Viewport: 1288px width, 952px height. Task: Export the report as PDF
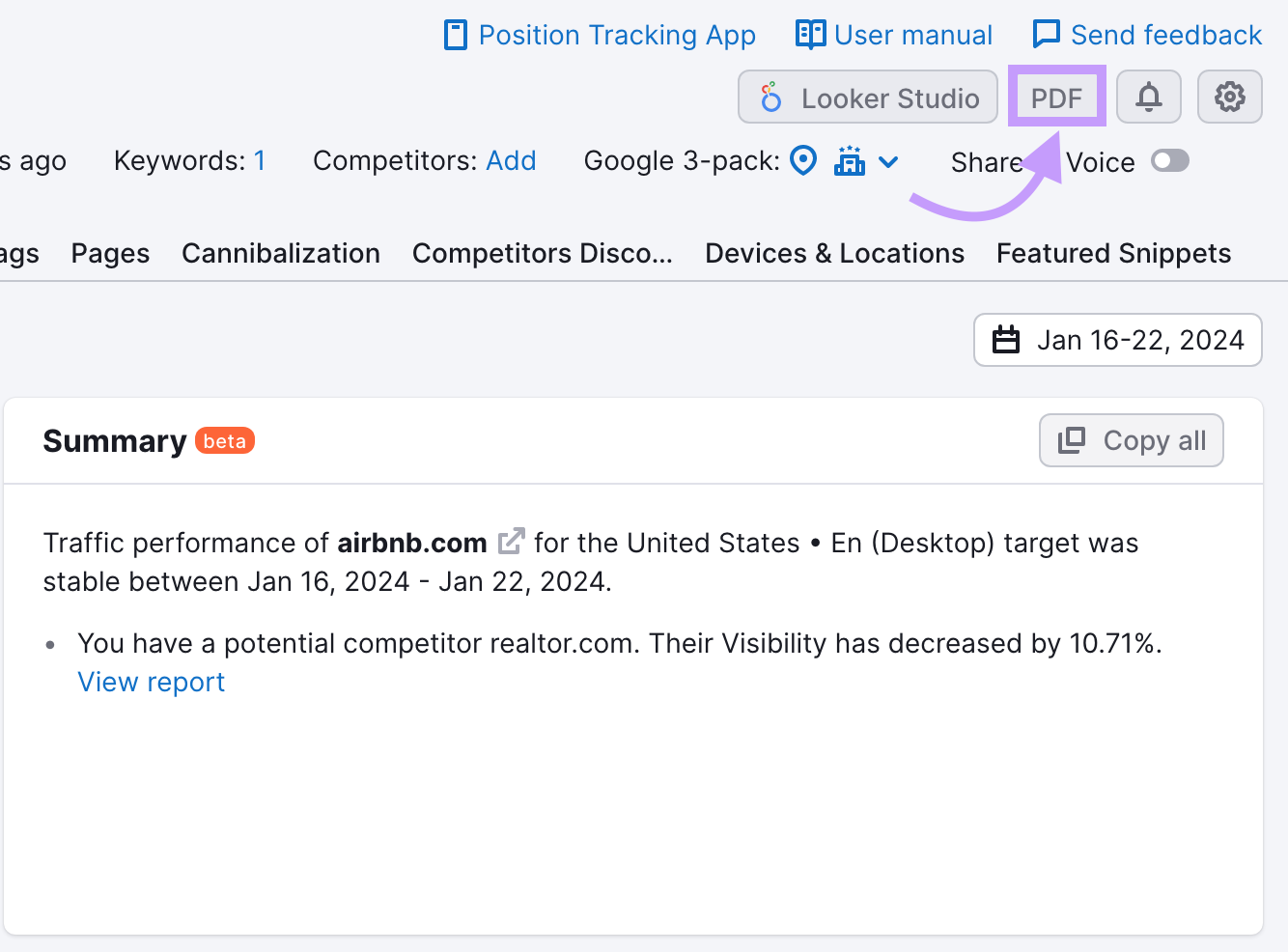pyautogui.click(x=1056, y=97)
